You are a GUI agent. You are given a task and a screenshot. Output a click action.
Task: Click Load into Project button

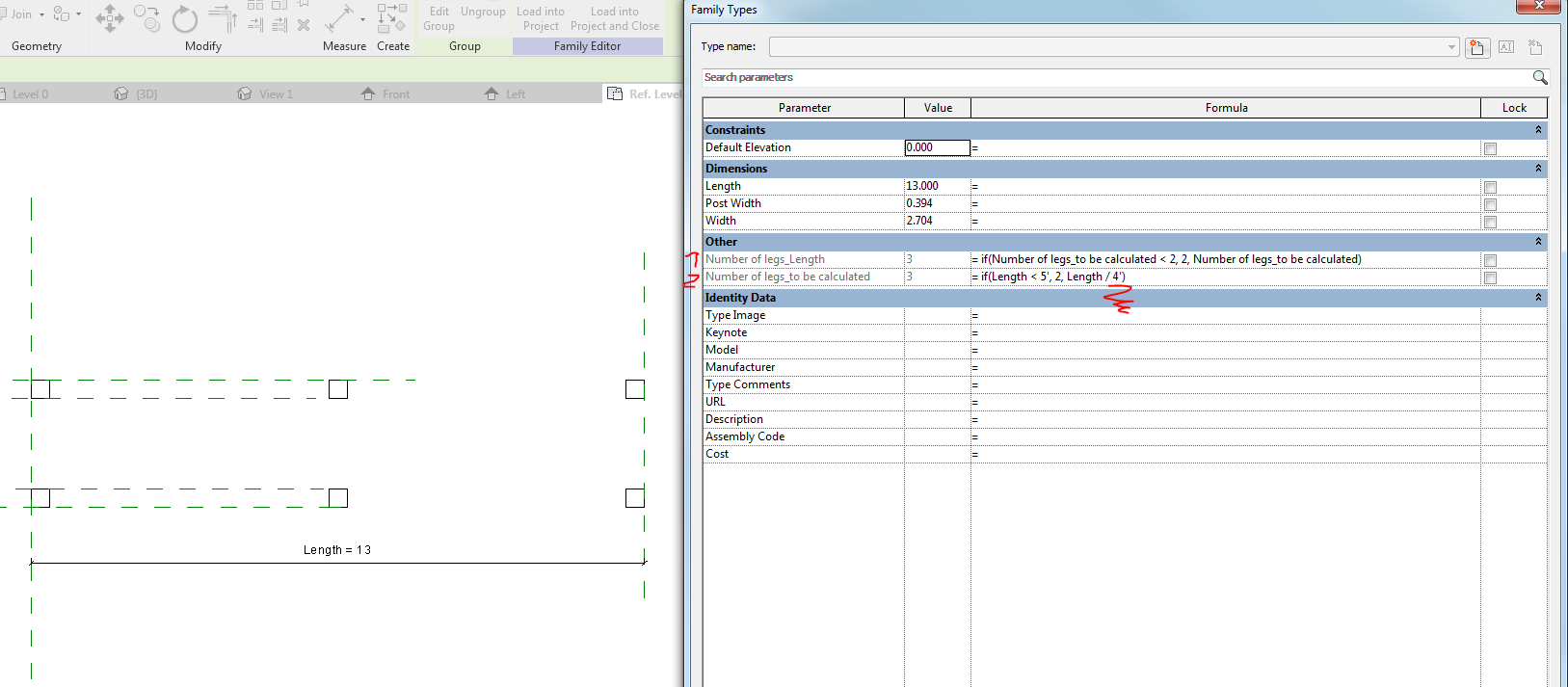(x=541, y=18)
